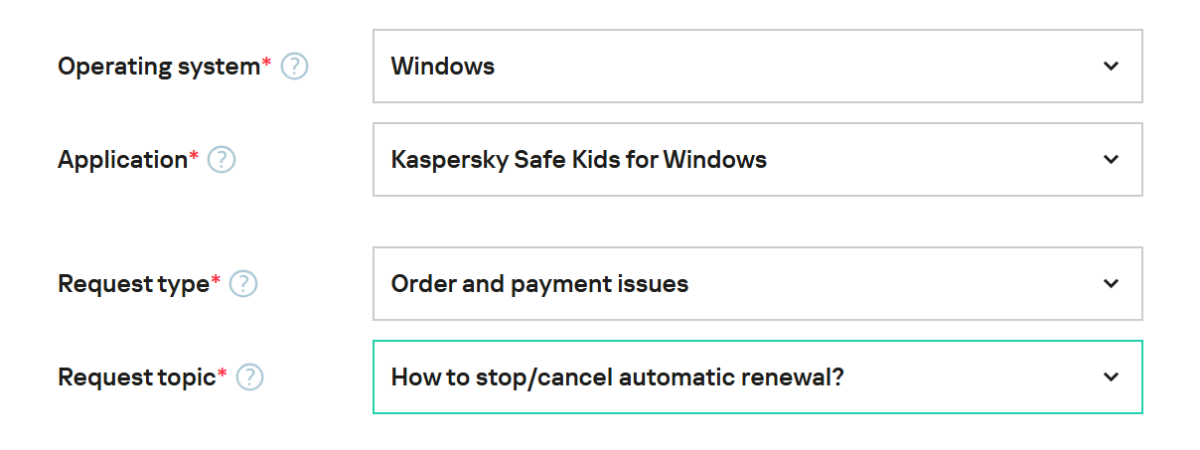Click 'How to stop/cancel automatic renewal?' text
The height and width of the screenshot is (450, 1200).
point(618,377)
